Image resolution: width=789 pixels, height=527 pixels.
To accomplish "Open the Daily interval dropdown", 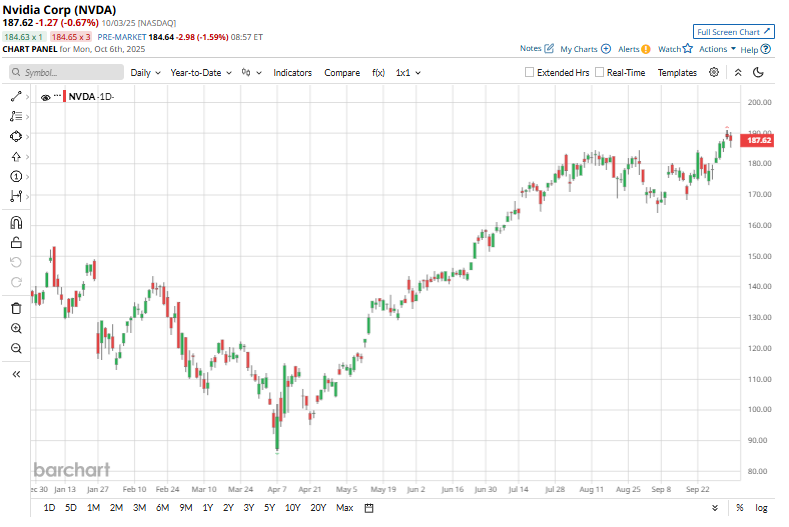I will click(145, 72).
